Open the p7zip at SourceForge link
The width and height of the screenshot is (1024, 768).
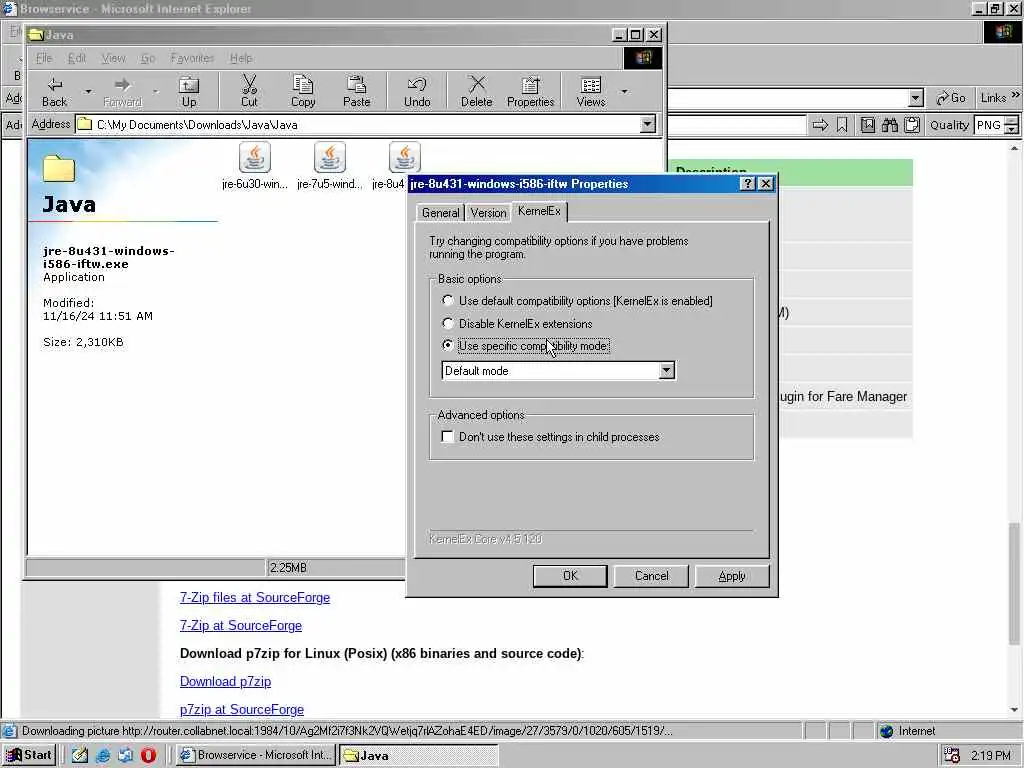242,710
